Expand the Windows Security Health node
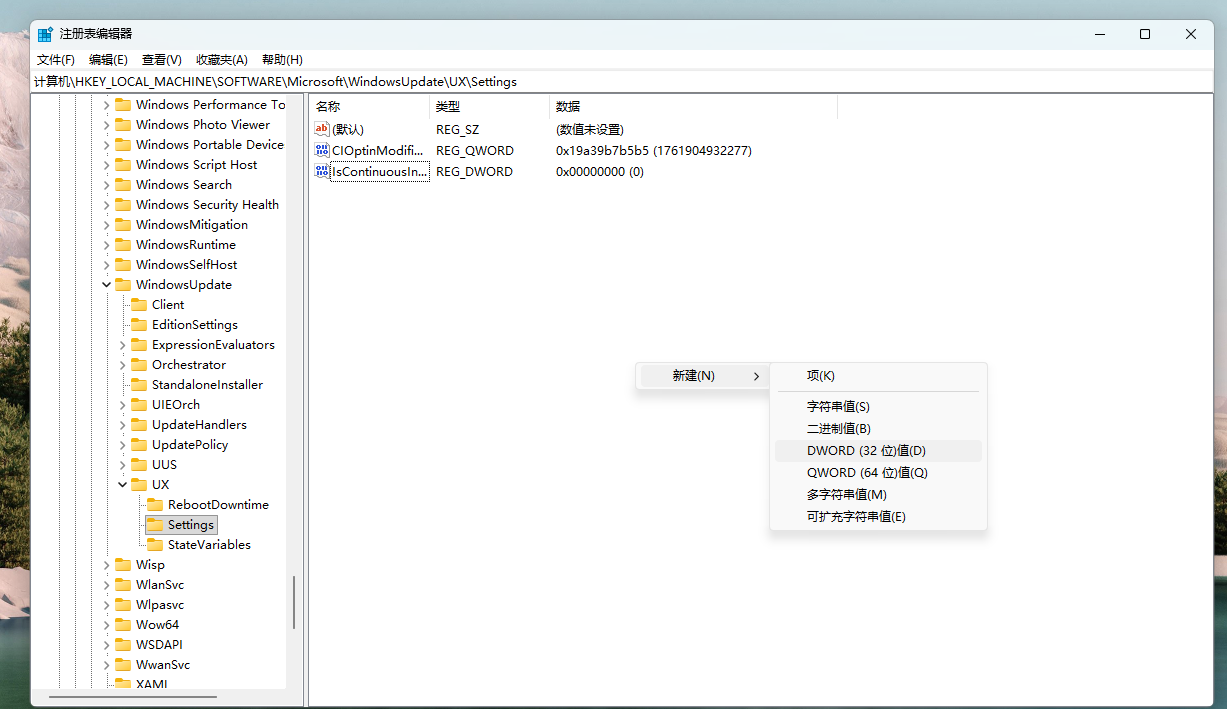 click(107, 205)
